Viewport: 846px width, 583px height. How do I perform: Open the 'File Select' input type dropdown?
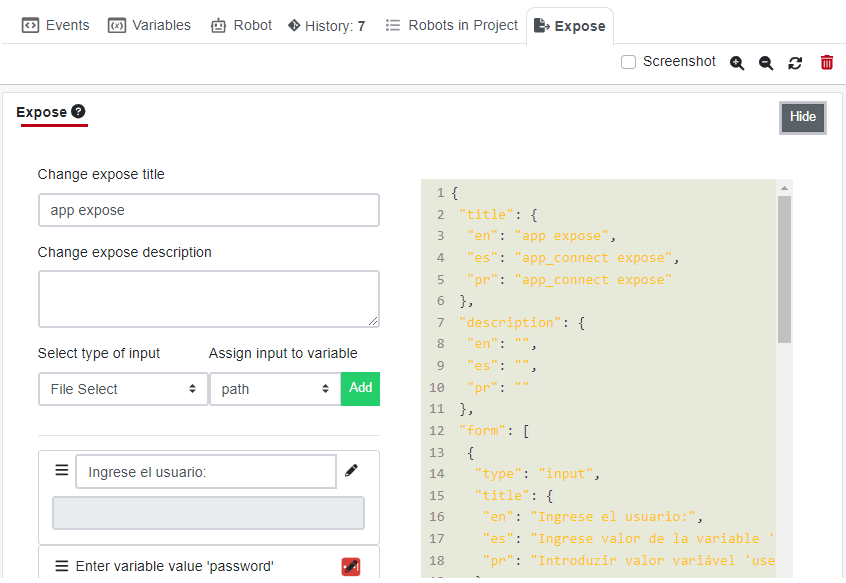tap(123, 388)
